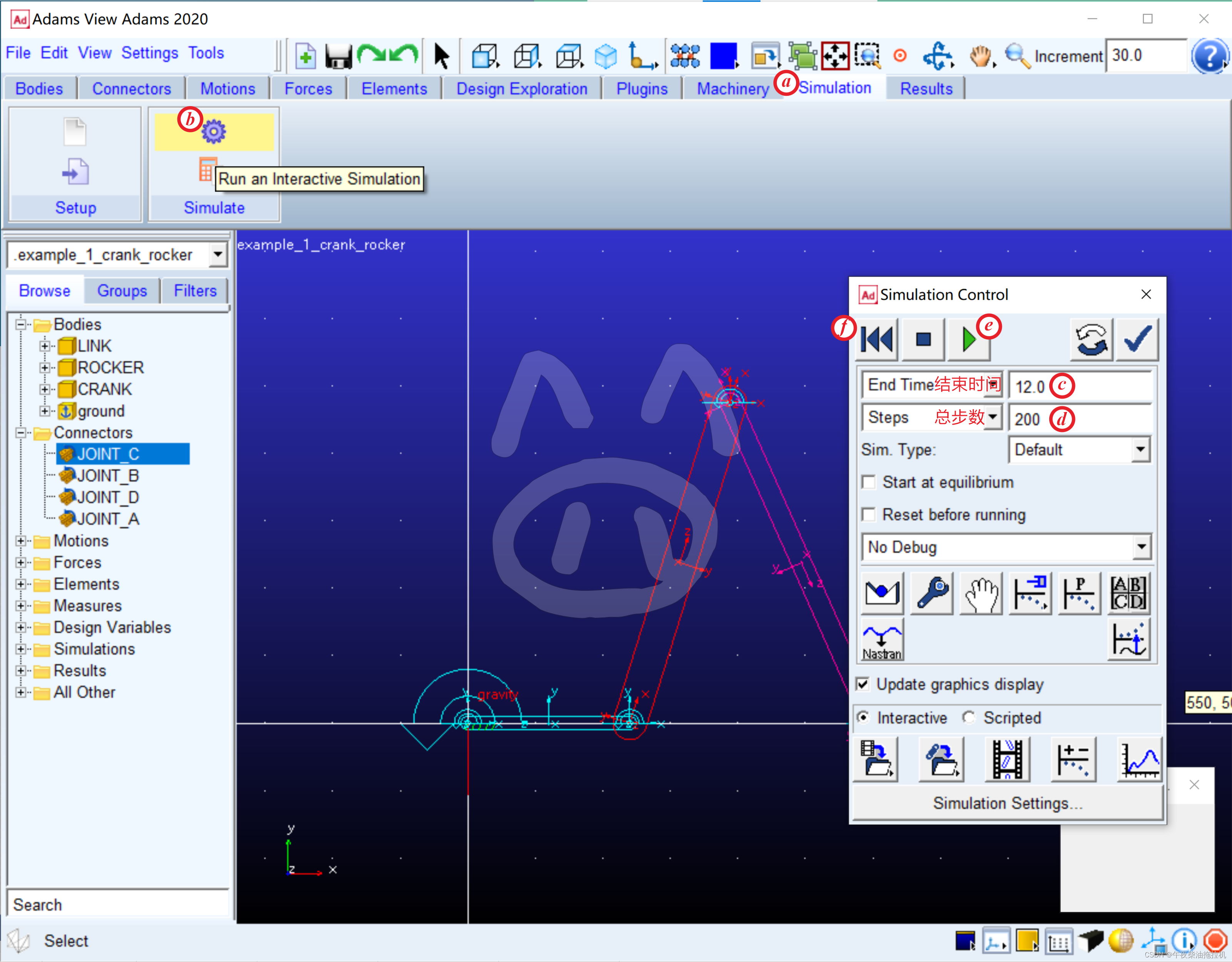This screenshot has width=1232, height=962.
Task: Click the Simulation Settings... button
Action: 1007,803
